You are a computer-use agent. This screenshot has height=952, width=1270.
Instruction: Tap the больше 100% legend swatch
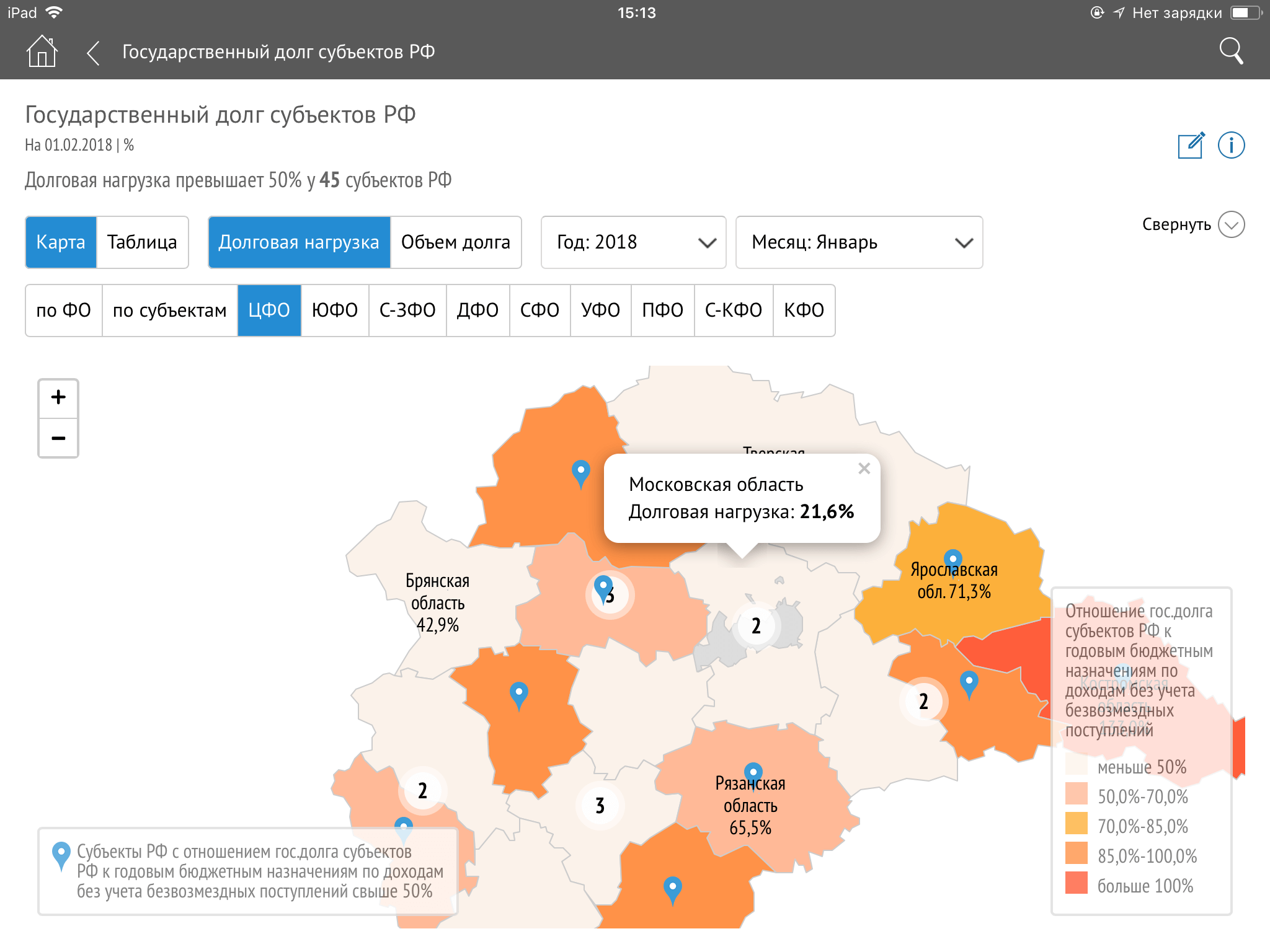click(1077, 883)
